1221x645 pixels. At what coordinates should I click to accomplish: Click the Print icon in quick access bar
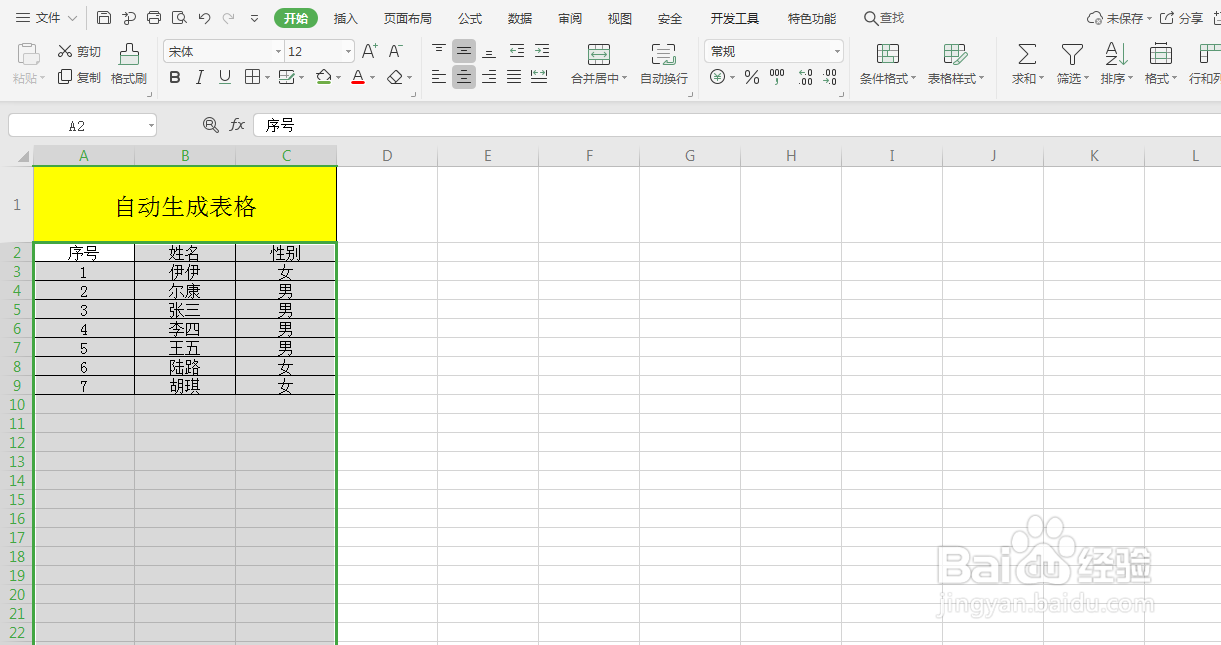pyautogui.click(x=154, y=18)
